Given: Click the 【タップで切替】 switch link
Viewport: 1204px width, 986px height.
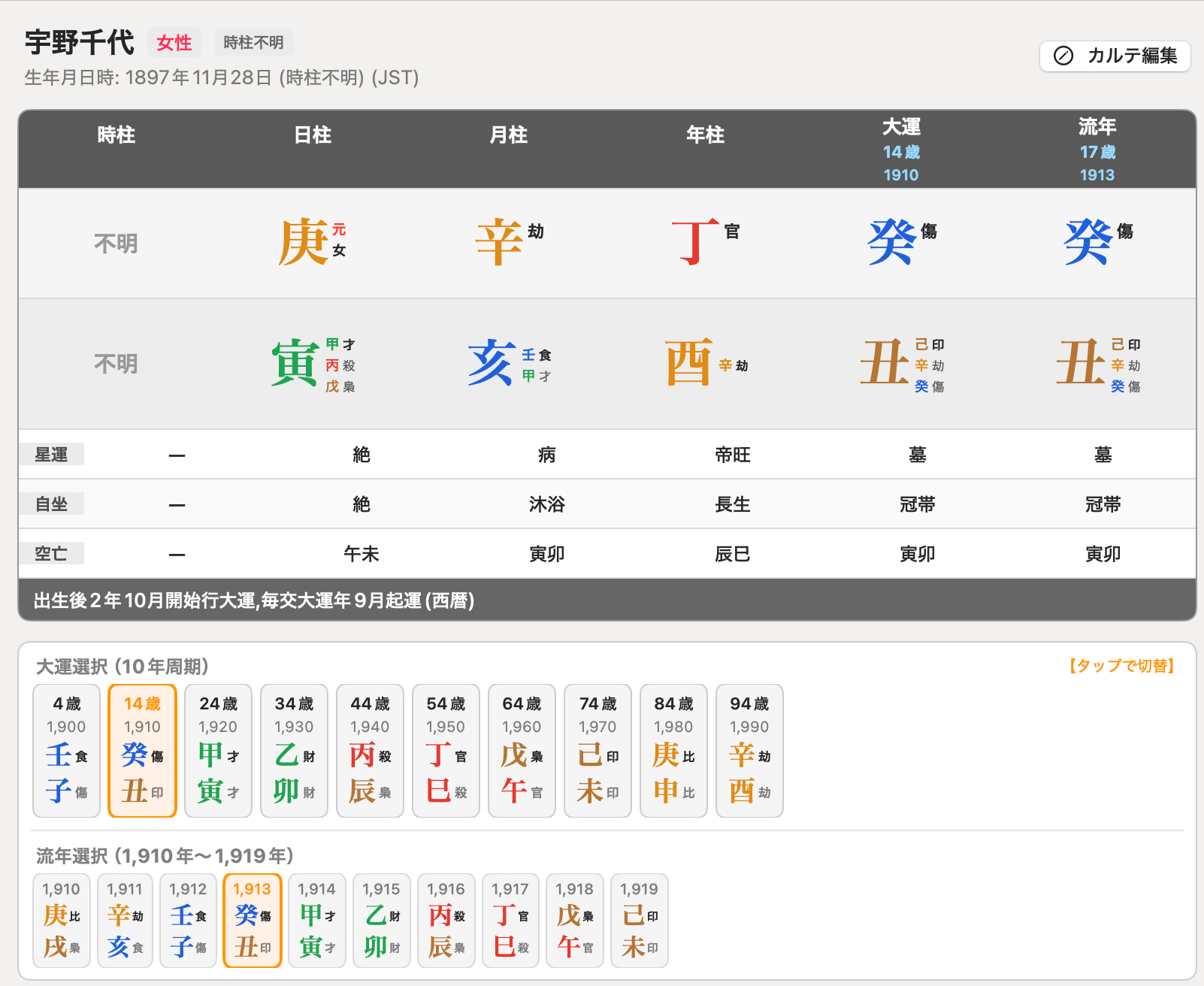Looking at the screenshot, I should (1121, 666).
